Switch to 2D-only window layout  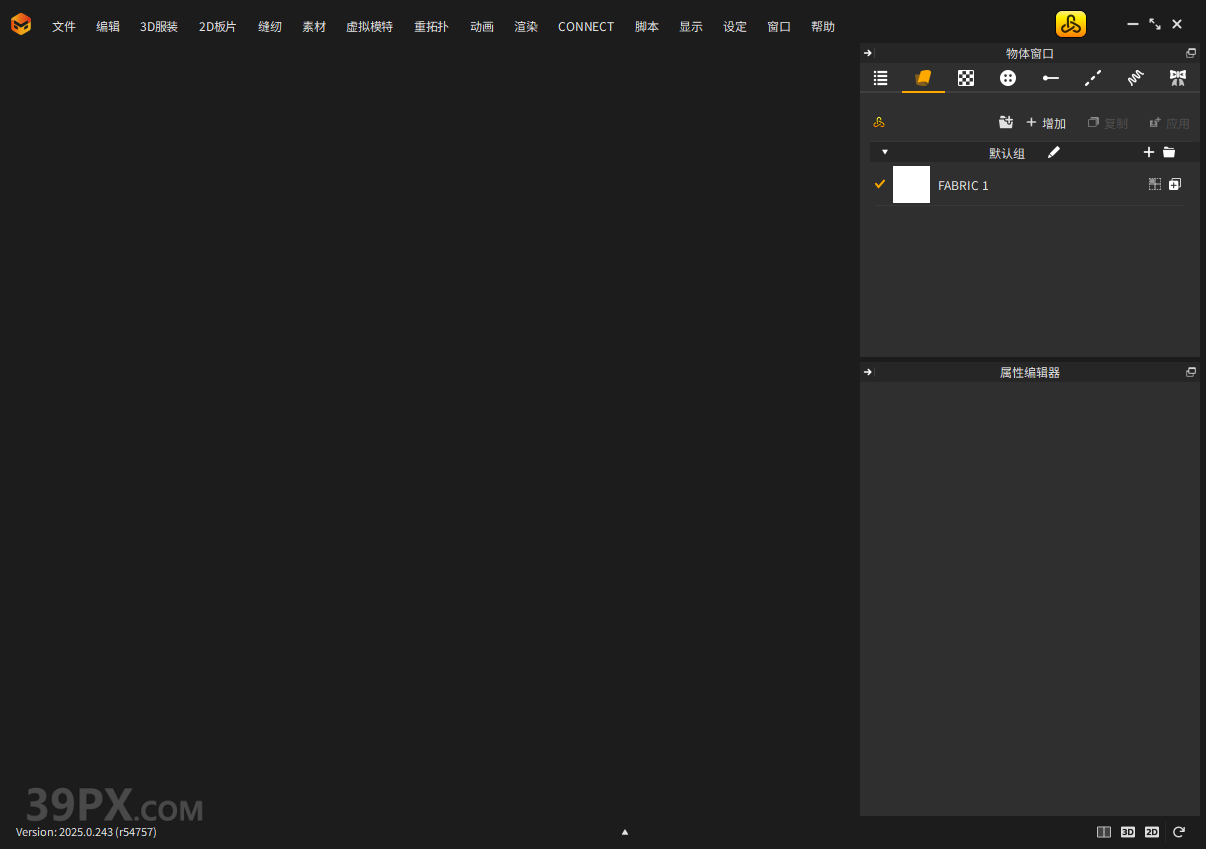[x=1152, y=832]
